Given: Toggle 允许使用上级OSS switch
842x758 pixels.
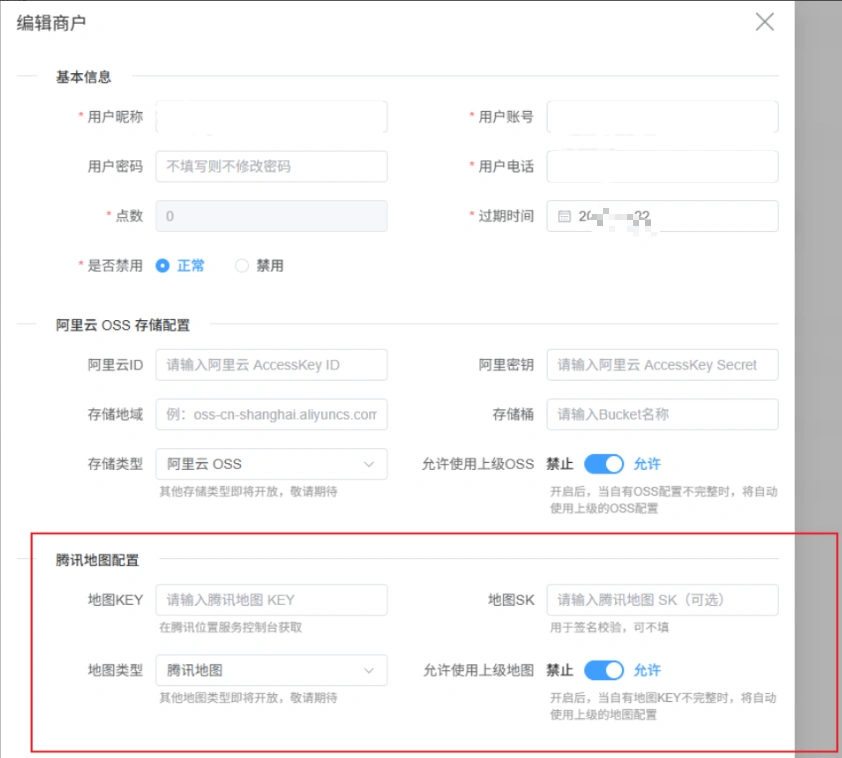Looking at the screenshot, I should 604,464.
